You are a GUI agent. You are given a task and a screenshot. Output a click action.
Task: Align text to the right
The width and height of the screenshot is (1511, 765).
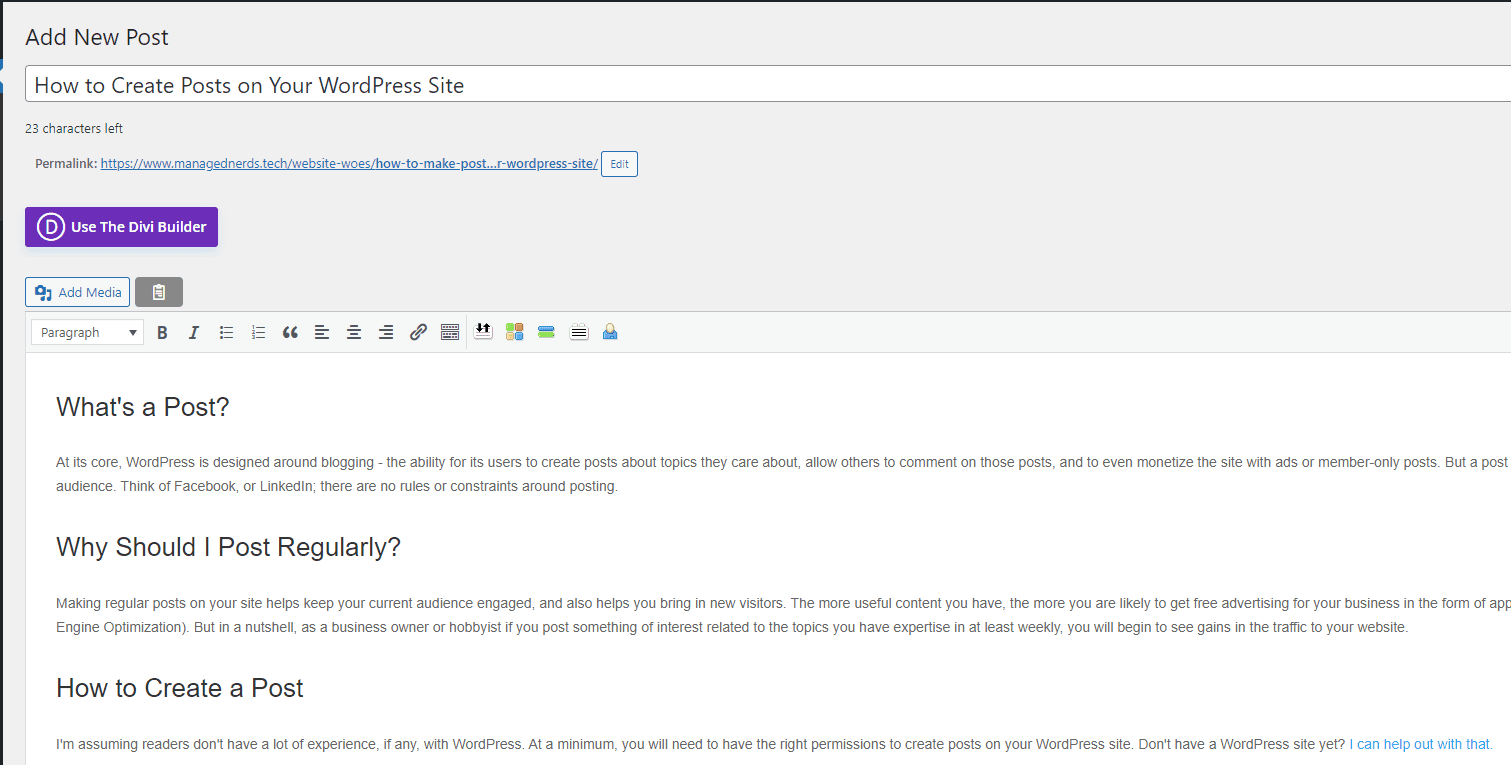pos(386,331)
